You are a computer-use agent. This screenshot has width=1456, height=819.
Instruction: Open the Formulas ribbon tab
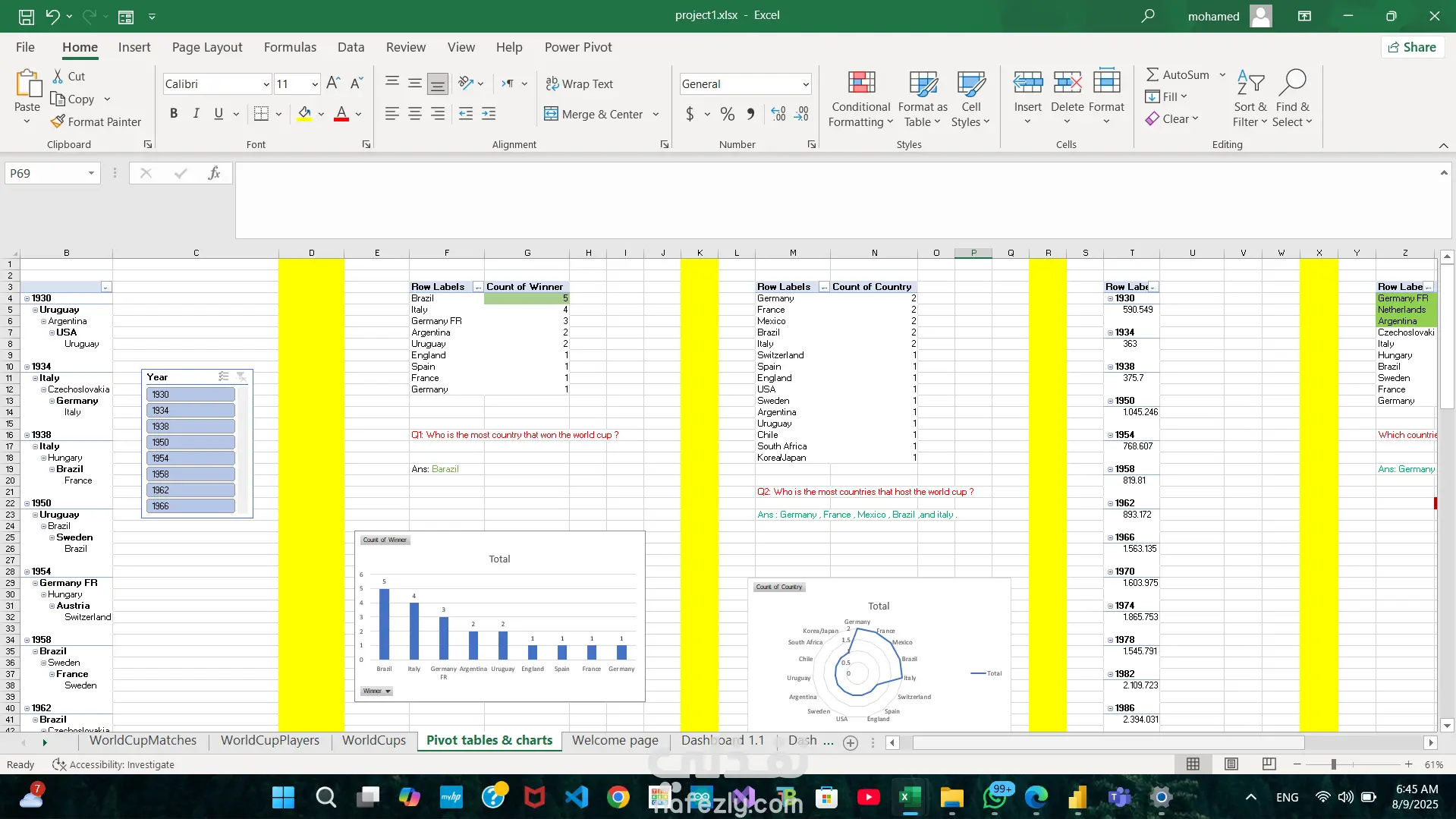290,47
